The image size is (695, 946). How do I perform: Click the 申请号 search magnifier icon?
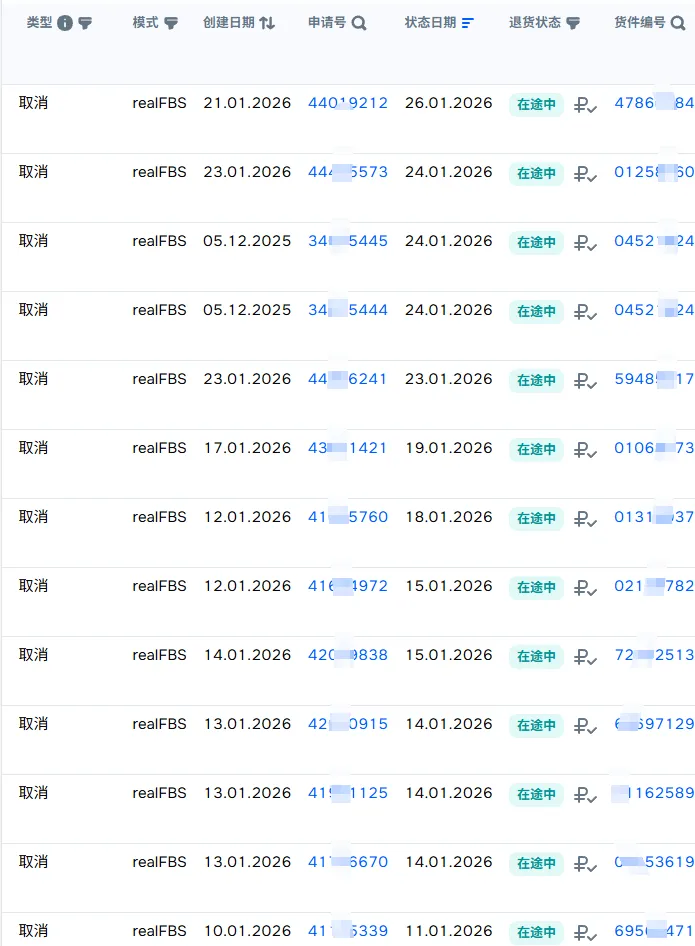pos(359,23)
